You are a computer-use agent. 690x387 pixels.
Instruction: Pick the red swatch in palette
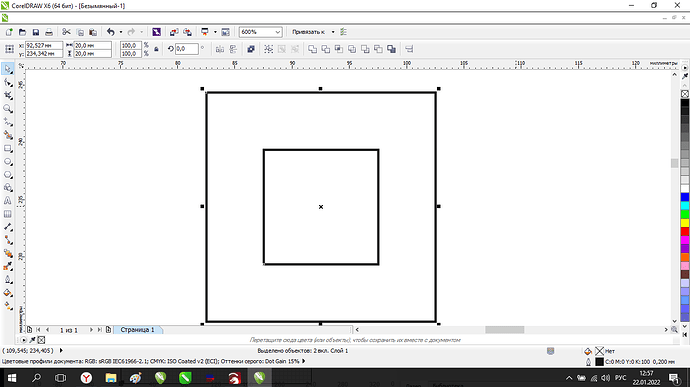pyautogui.click(x=685, y=232)
